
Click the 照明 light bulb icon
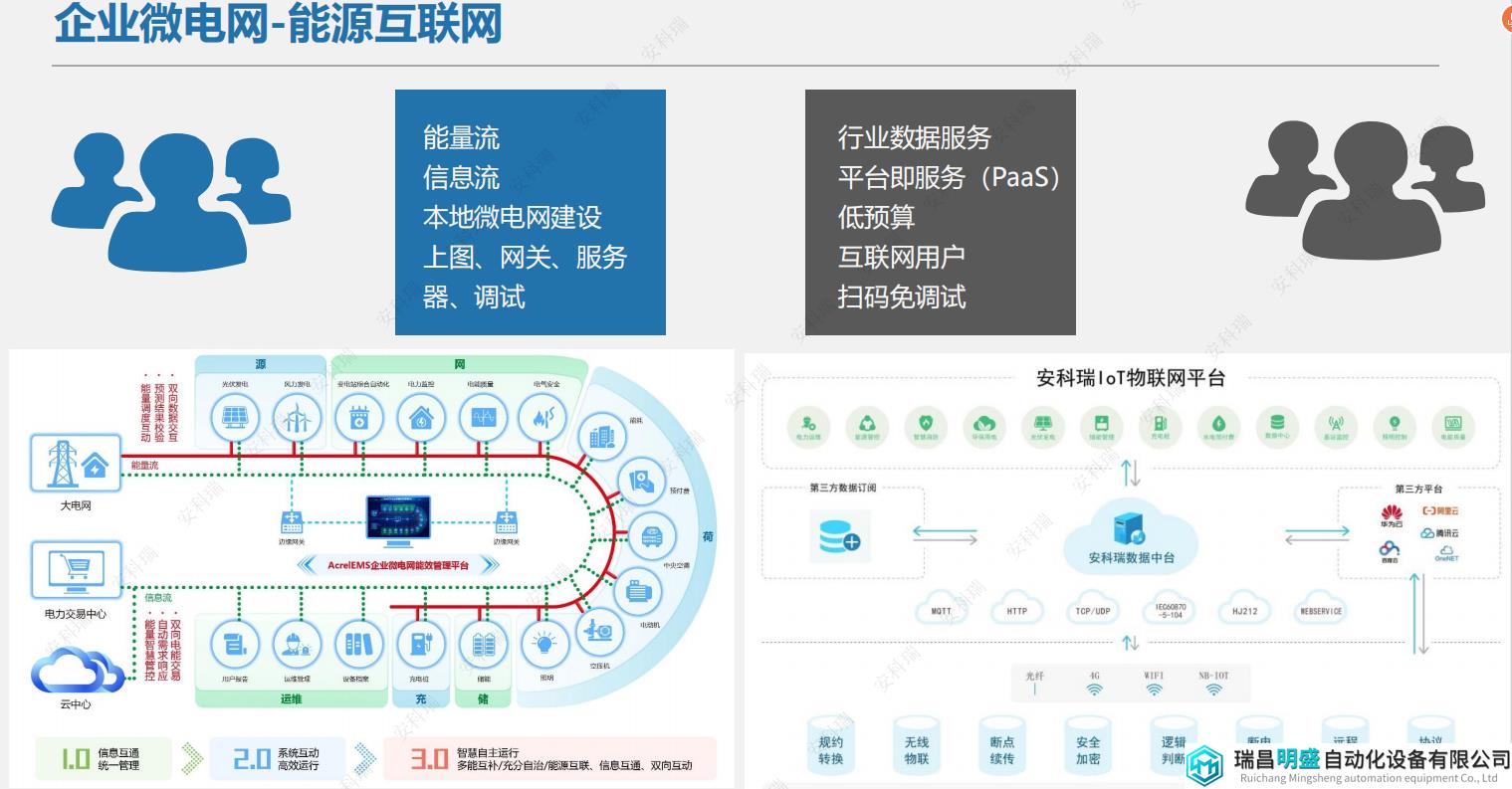coord(543,645)
